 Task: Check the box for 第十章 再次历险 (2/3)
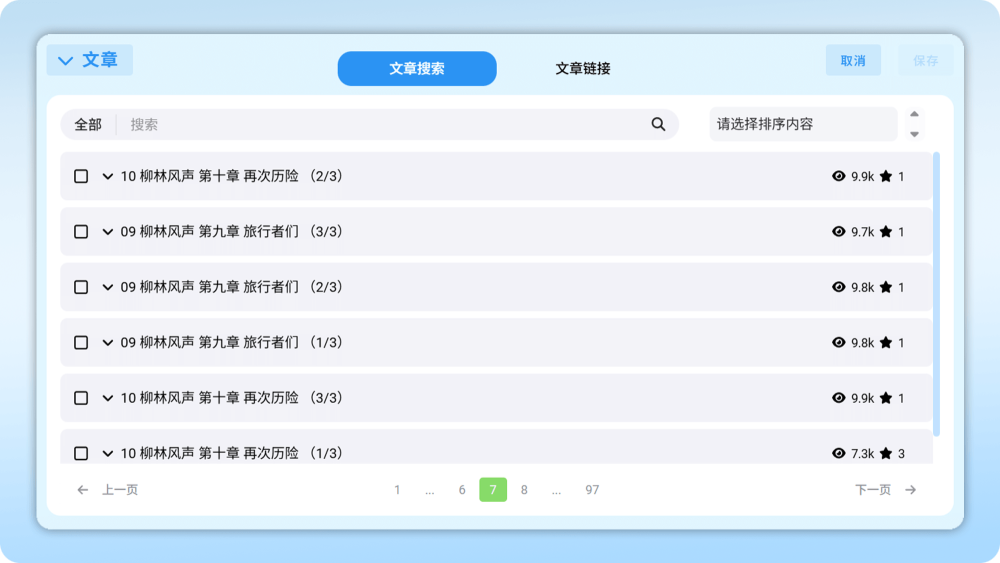point(81,176)
